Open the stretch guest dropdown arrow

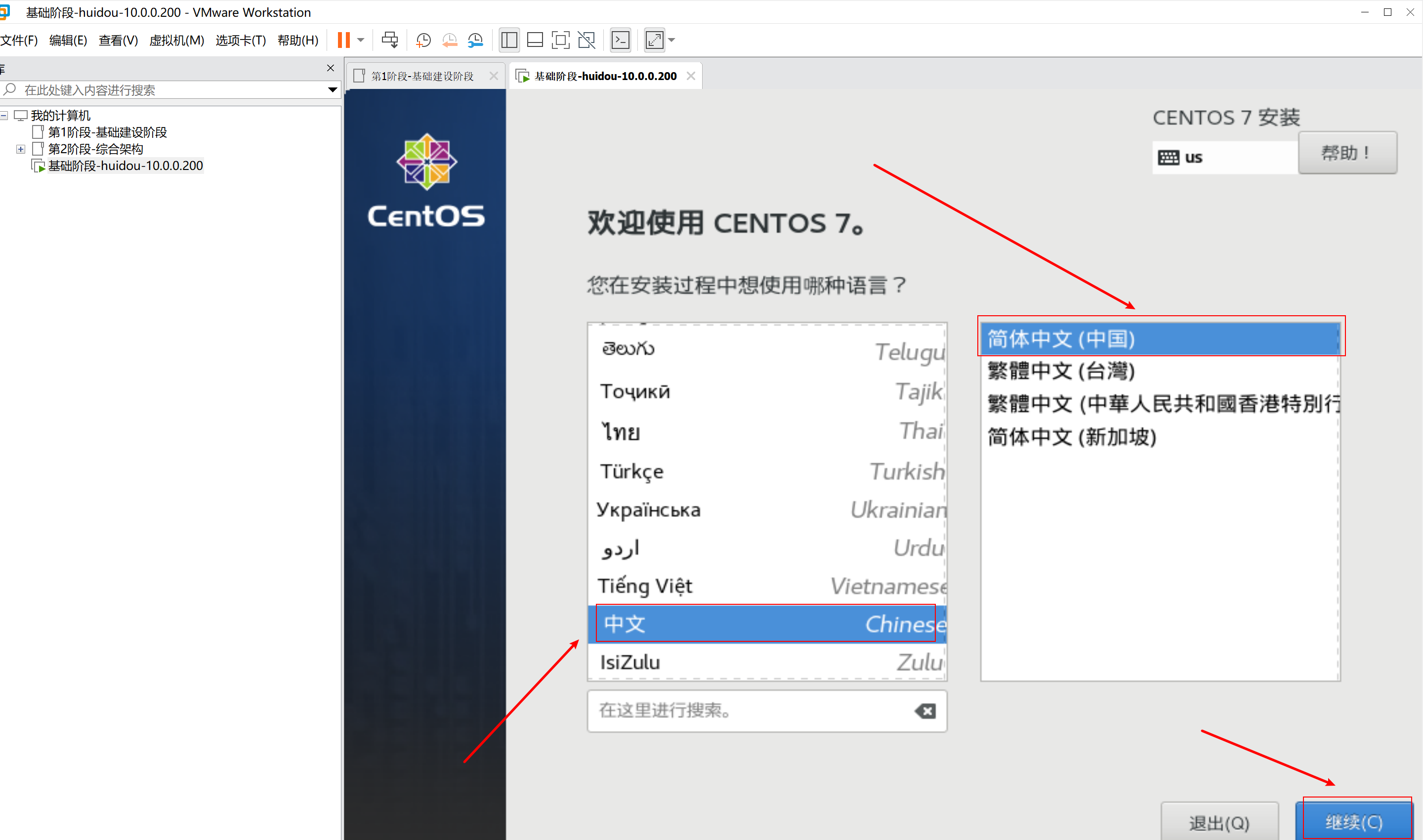(x=672, y=40)
